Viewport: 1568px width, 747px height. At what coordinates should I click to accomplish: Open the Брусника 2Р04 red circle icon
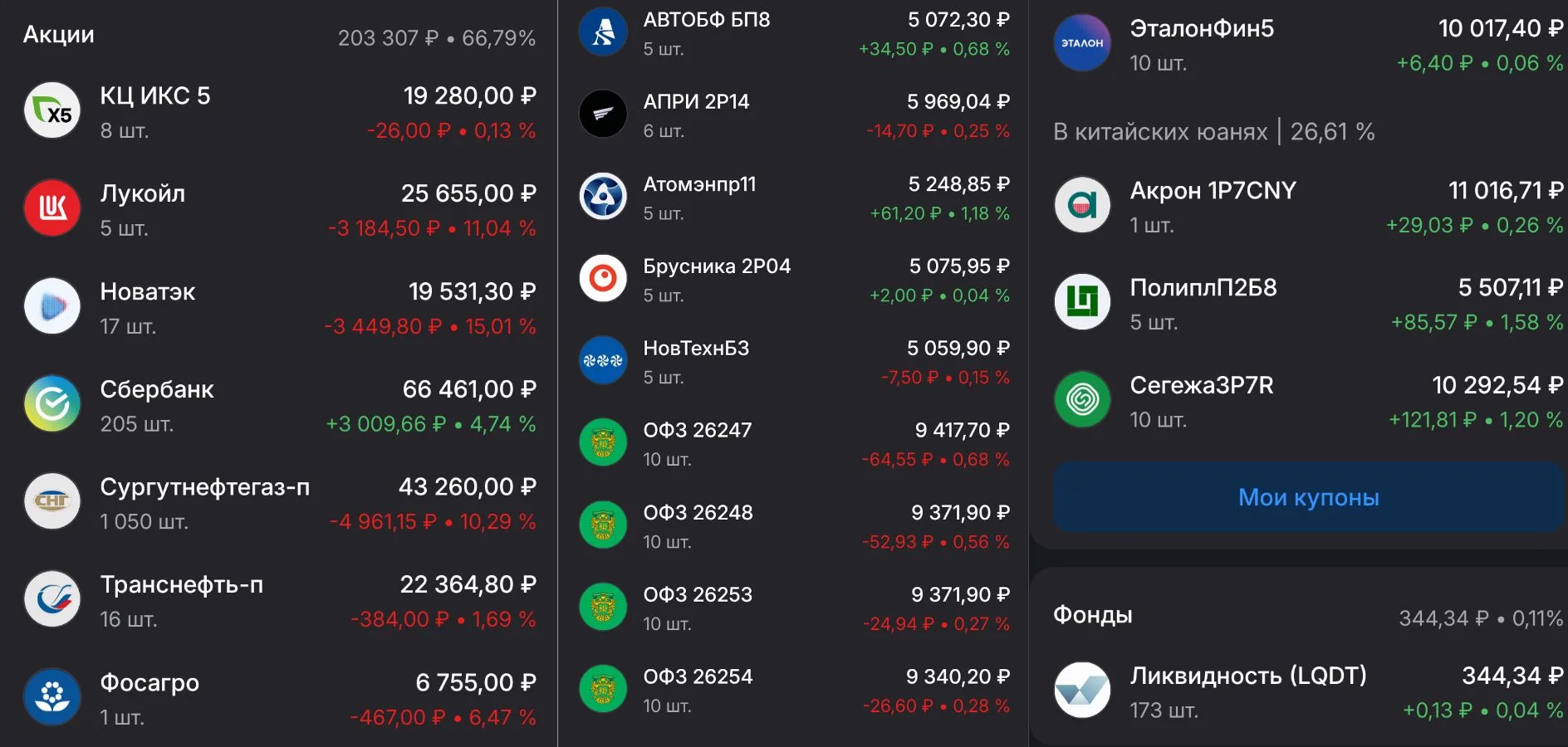click(x=603, y=278)
